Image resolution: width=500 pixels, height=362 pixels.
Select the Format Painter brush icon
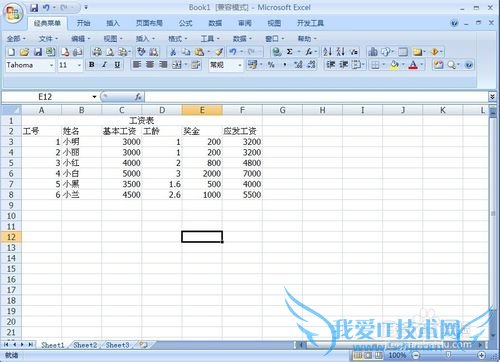[x=219, y=52]
